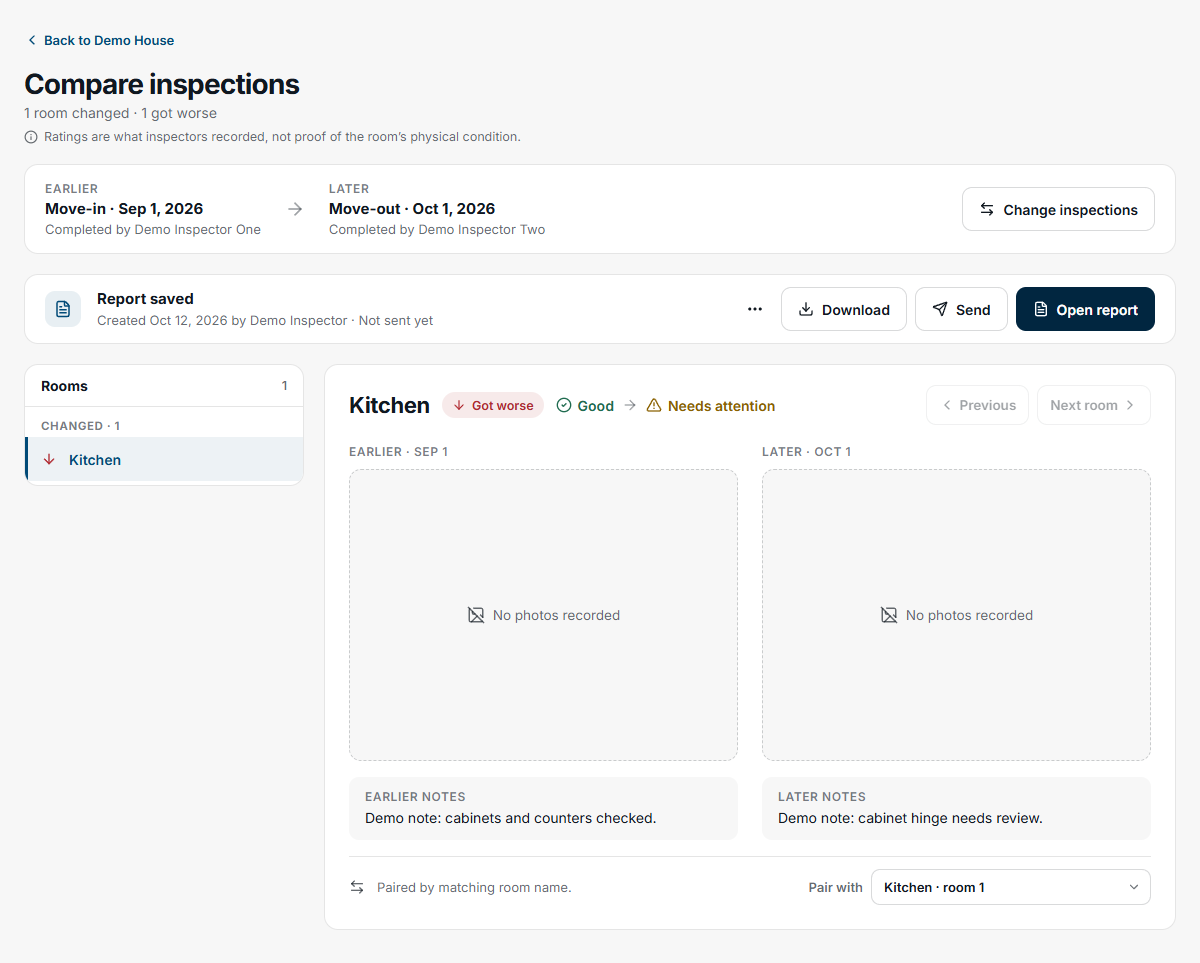Click the Report saved title
The width and height of the screenshot is (1200, 963).
coord(145,299)
